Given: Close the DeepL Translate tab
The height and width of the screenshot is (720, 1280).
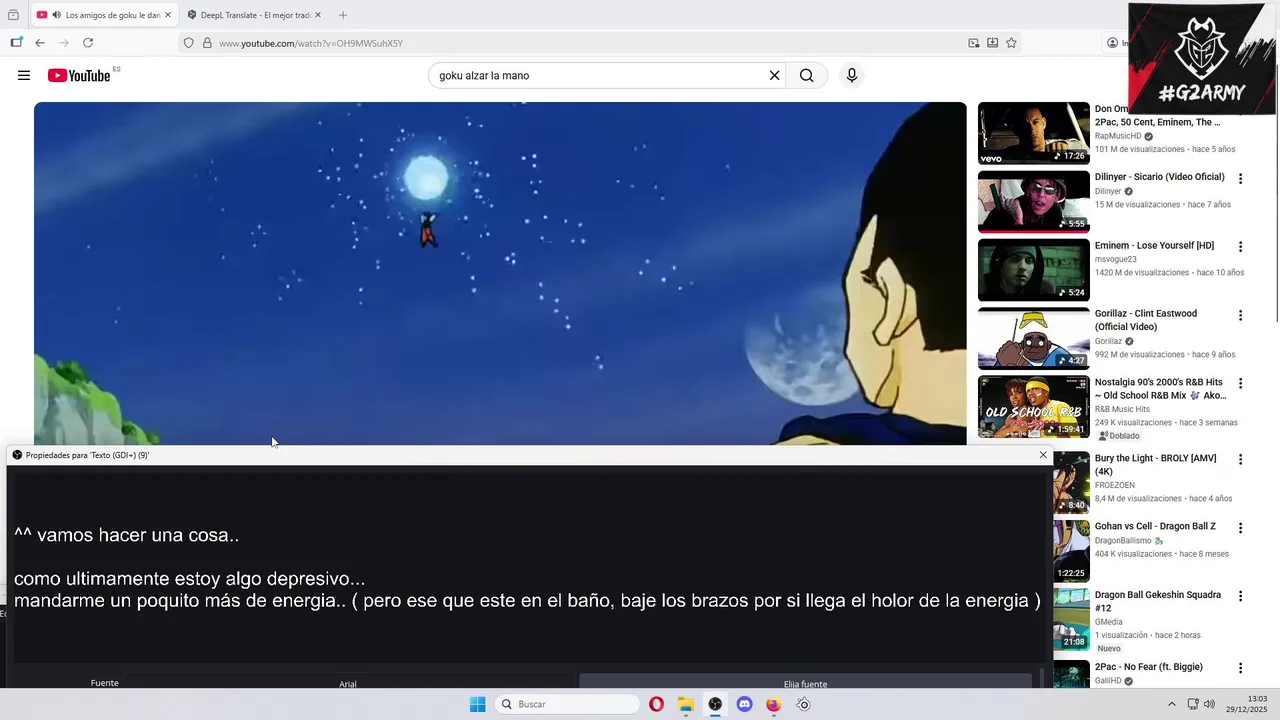Looking at the screenshot, I should (318, 15).
